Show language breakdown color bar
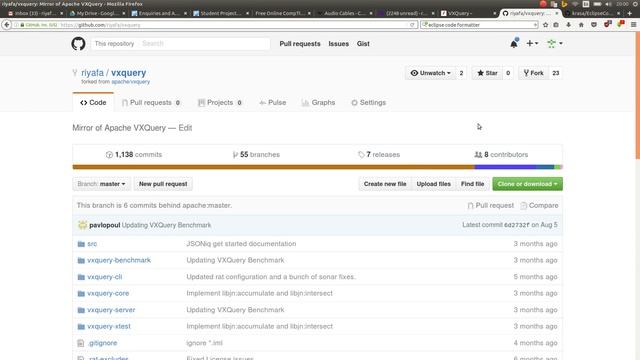Image resolution: width=640 pixels, height=360 pixels. tap(318, 167)
